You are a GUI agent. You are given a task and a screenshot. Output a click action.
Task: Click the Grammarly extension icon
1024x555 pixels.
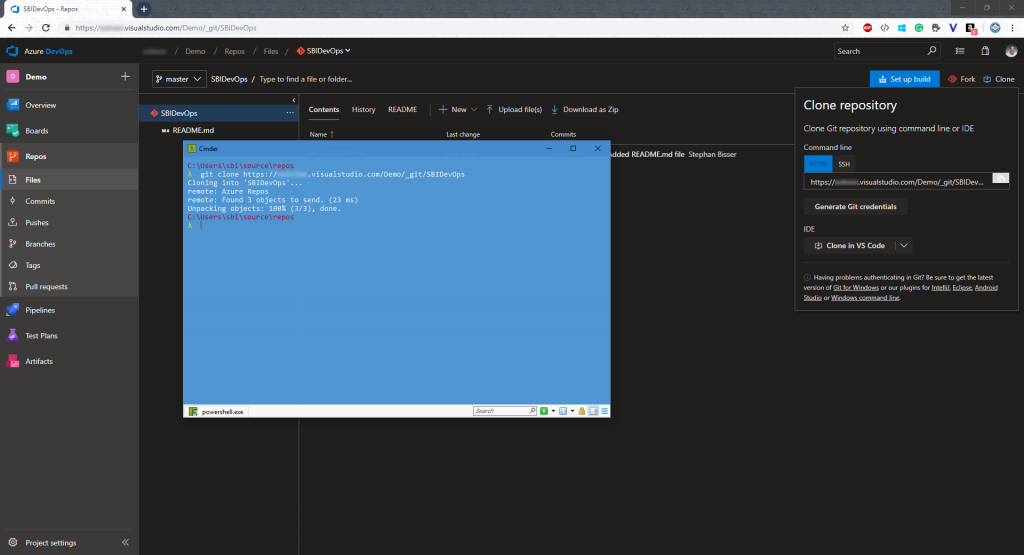click(x=919, y=27)
